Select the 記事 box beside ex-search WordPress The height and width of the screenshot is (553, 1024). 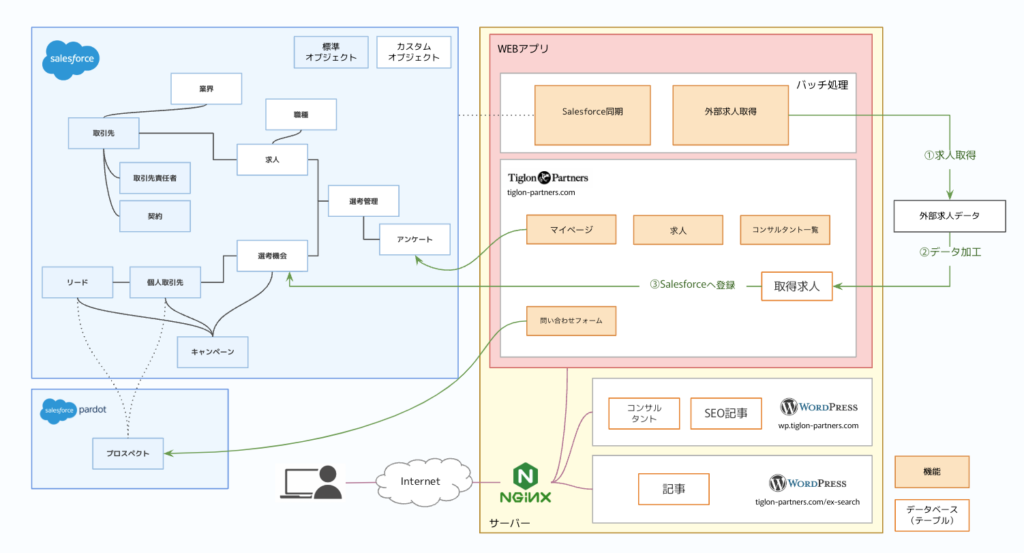point(674,489)
